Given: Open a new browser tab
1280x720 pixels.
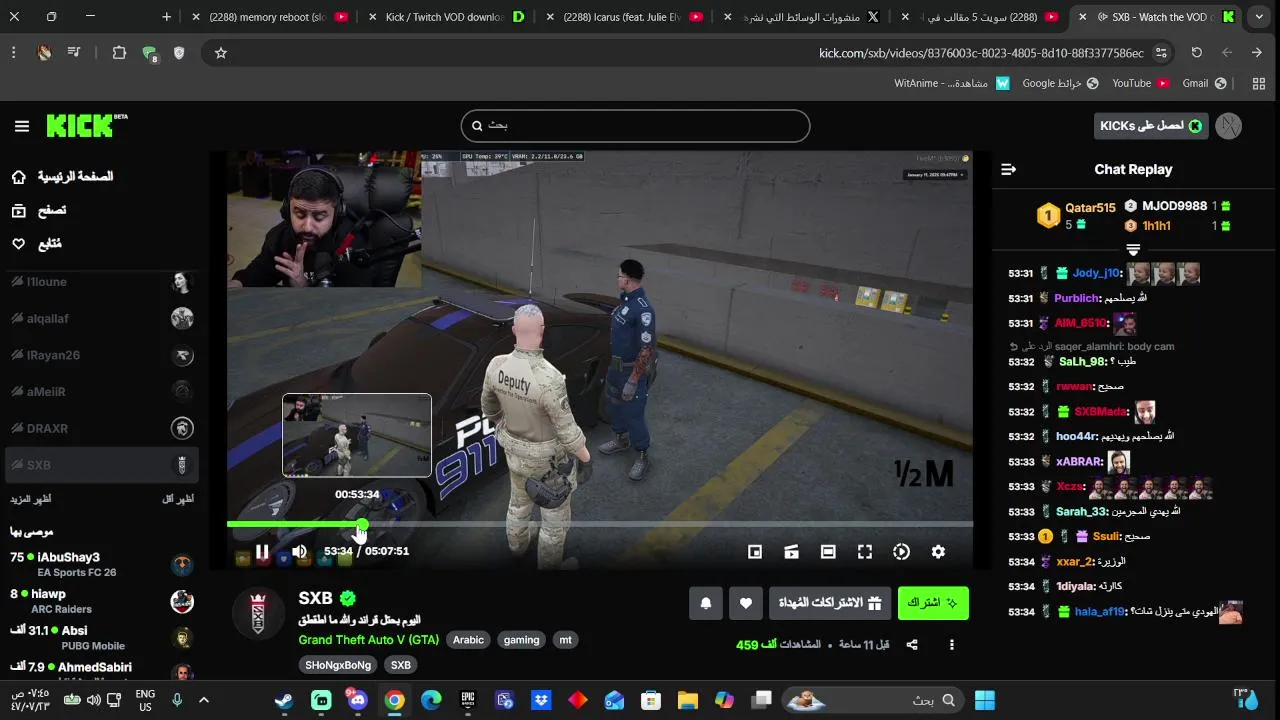Looking at the screenshot, I should point(167,17).
